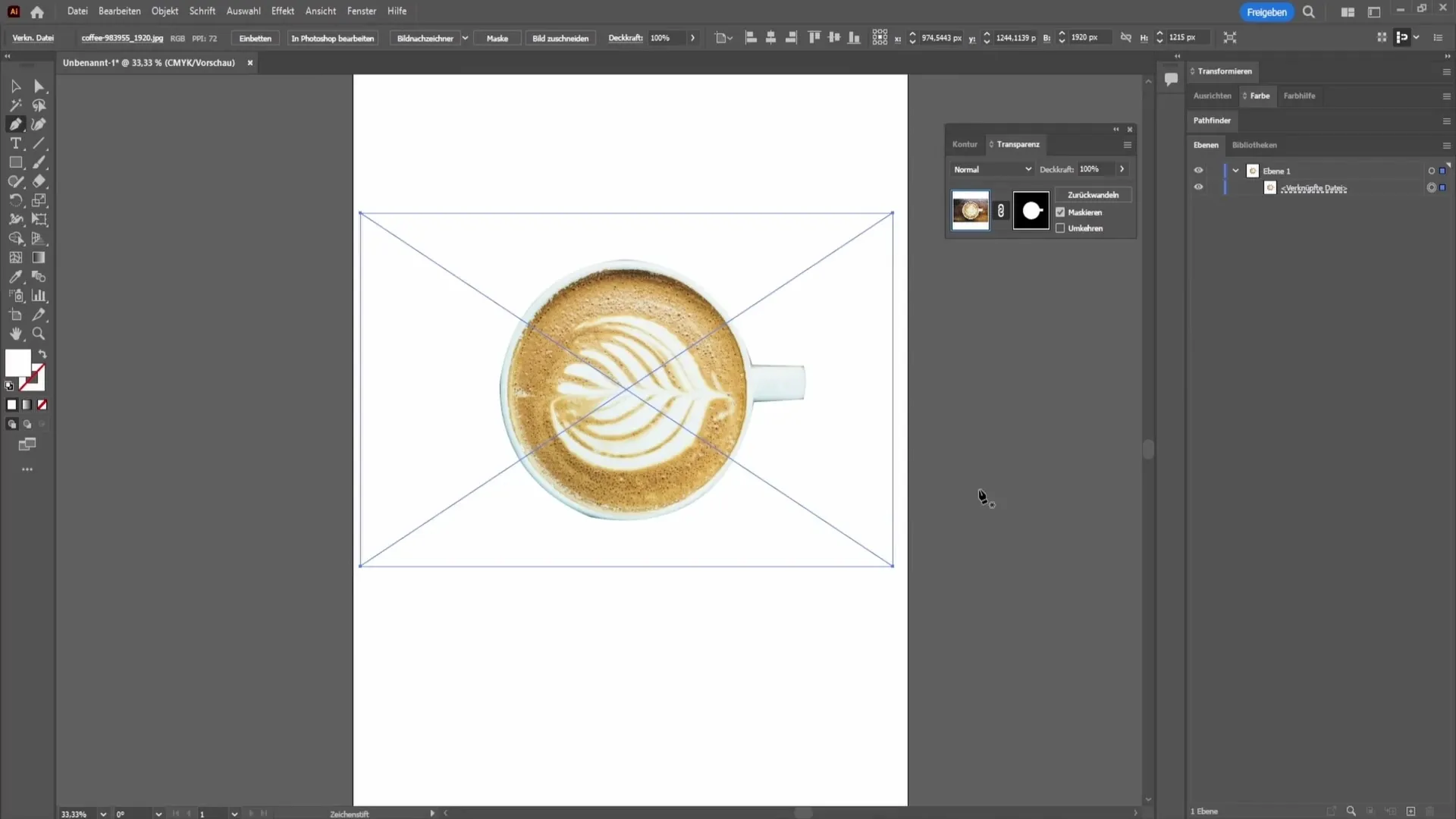Select the Free Transform tool
Screen dimensions: 1456x819
pos(39,219)
